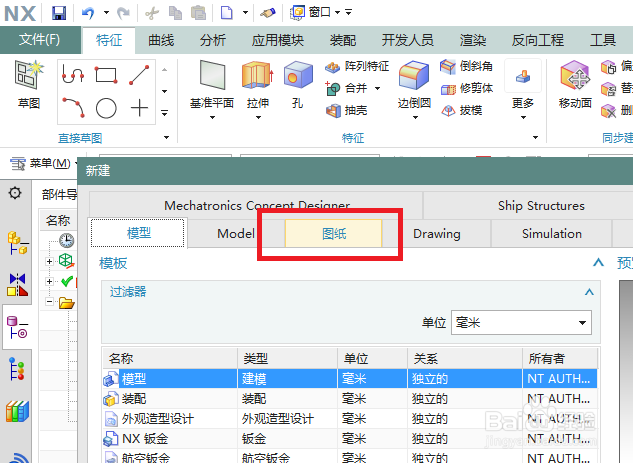Select the circle sketch tool
Image resolution: width=633 pixels, height=463 pixels.
(106, 108)
